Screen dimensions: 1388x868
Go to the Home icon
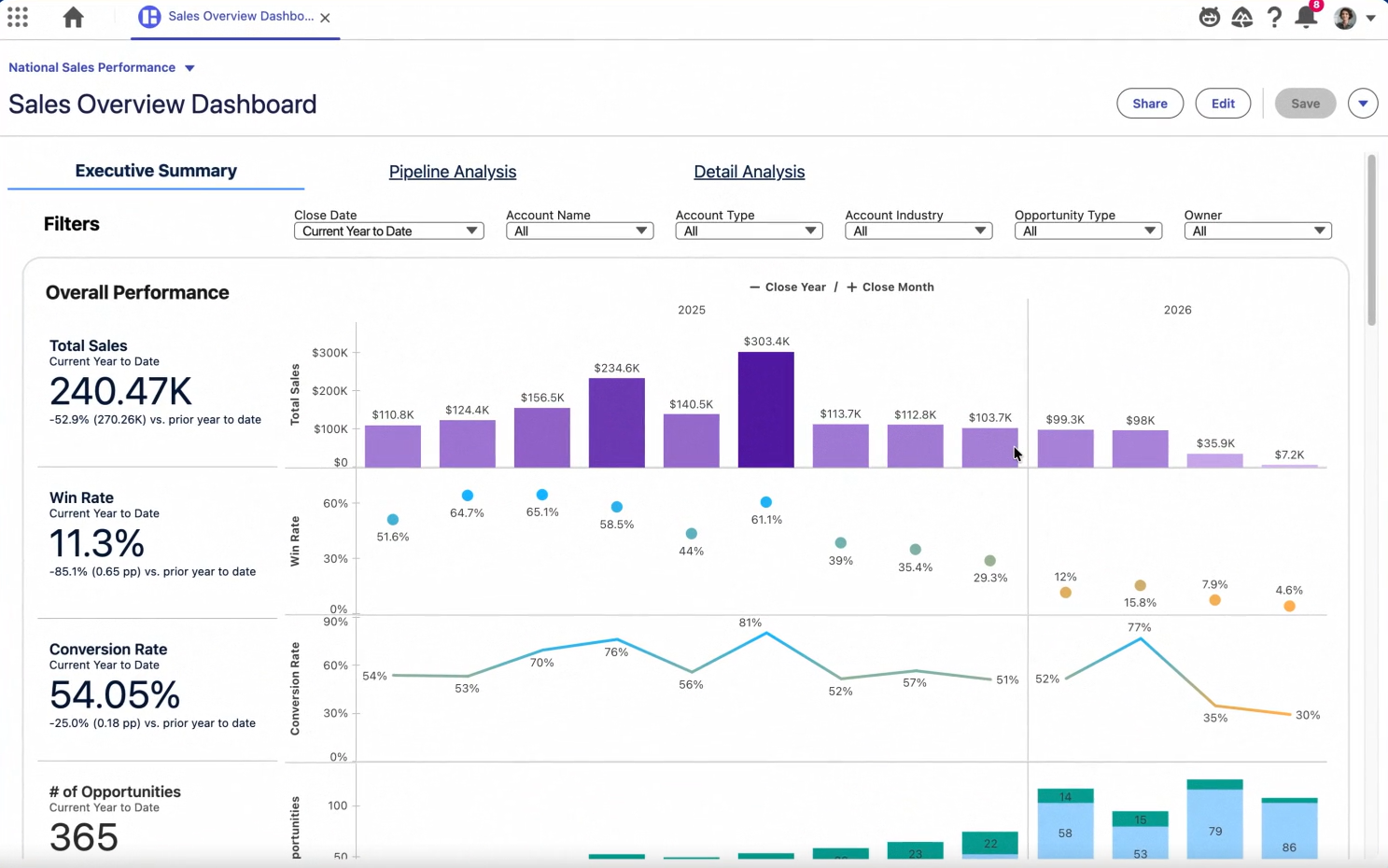coord(73,17)
